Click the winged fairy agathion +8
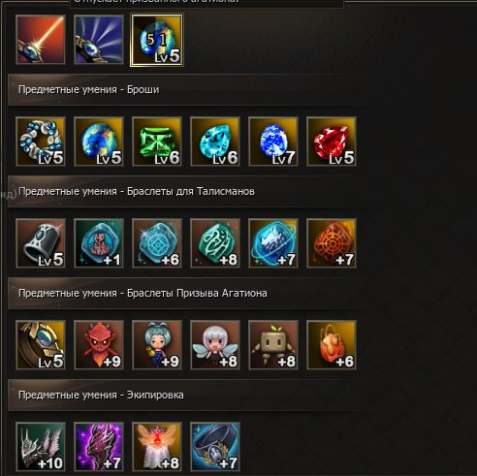The height and width of the screenshot is (476, 477). 215,345
